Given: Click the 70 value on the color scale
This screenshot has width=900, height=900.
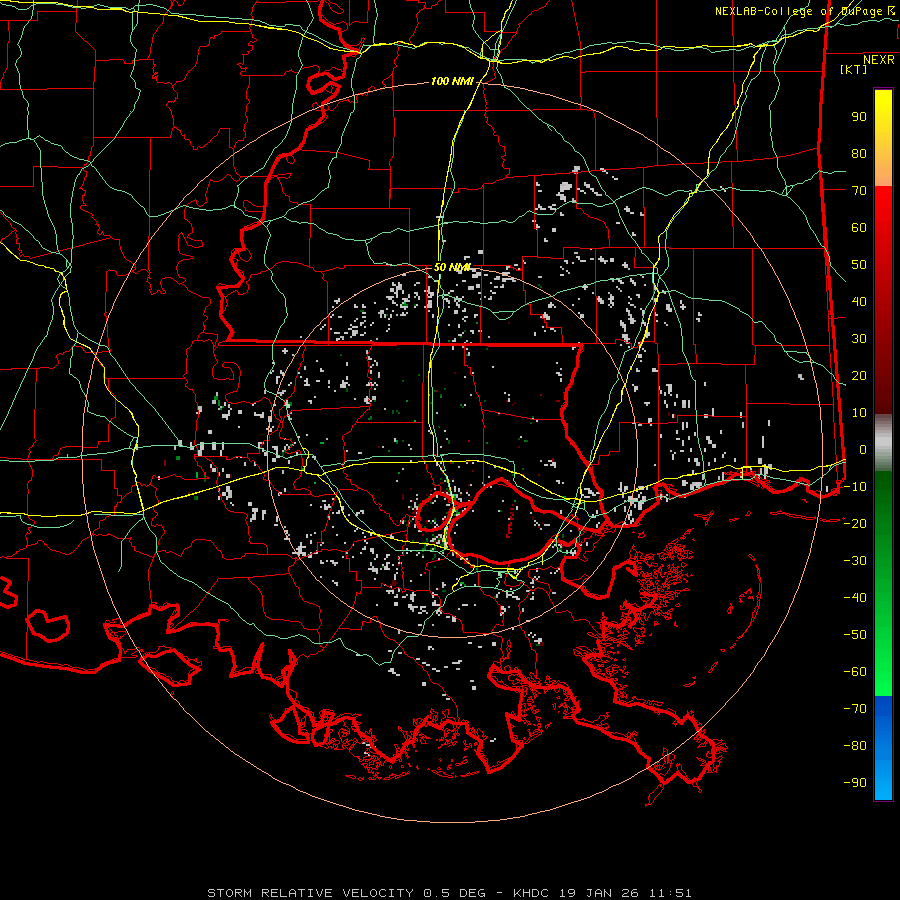Looking at the screenshot, I should [859, 191].
